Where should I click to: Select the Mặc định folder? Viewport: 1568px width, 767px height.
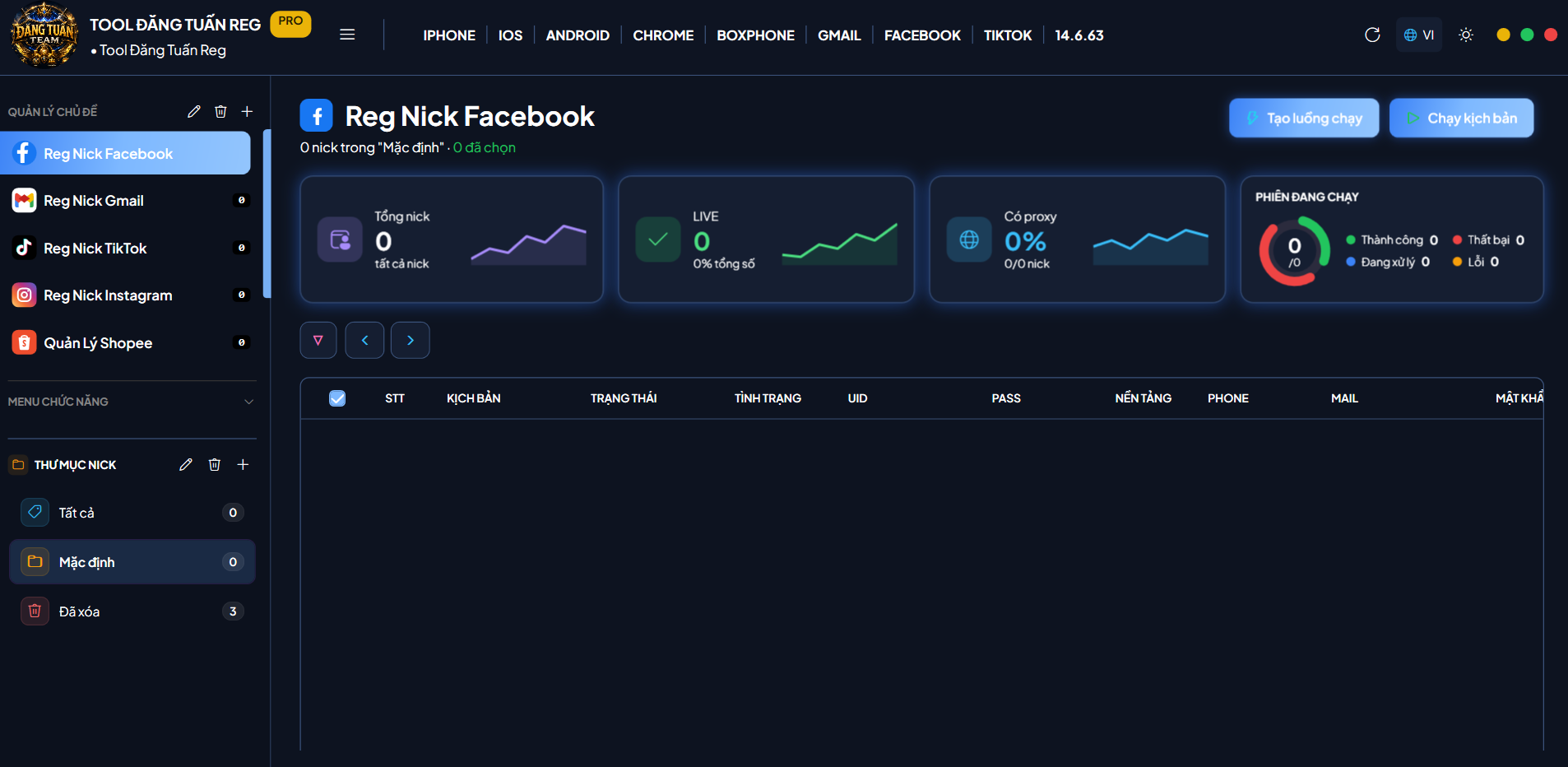(x=132, y=562)
